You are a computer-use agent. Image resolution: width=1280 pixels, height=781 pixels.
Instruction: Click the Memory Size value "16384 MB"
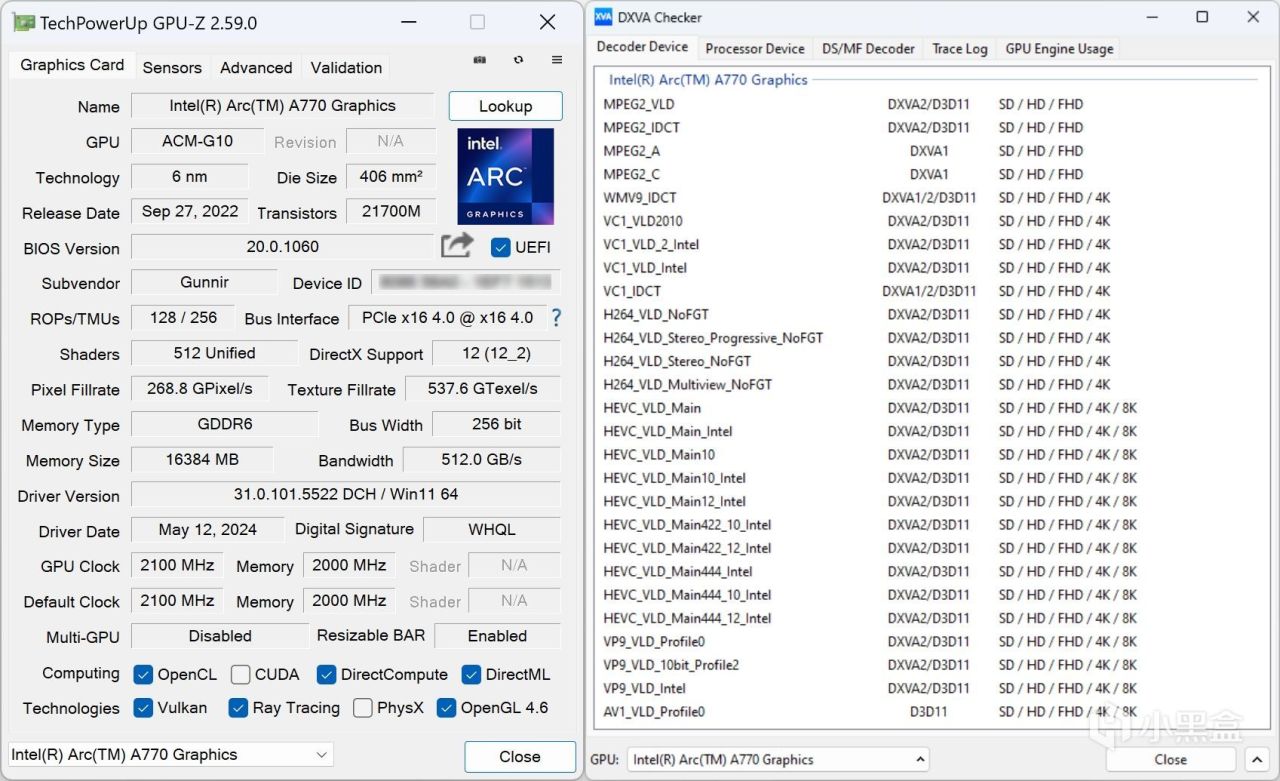pos(202,460)
